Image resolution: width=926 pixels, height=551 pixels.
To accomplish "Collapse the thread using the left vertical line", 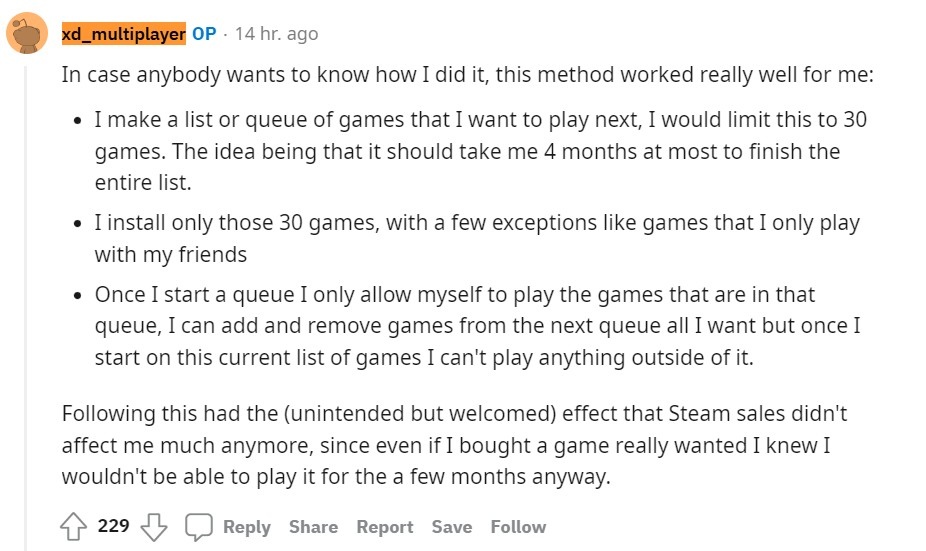I will (x=27, y=300).
